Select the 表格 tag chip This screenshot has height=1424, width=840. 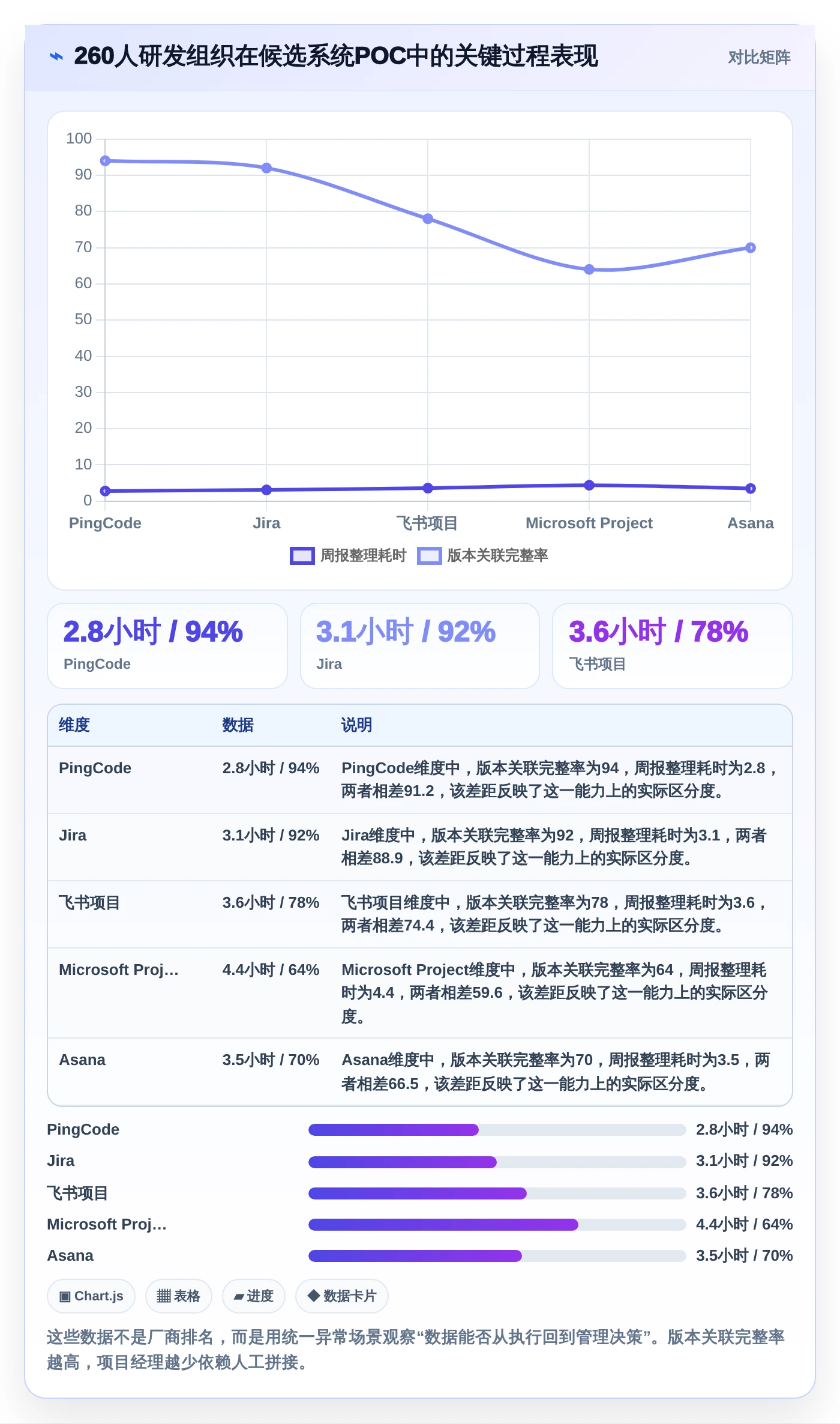pyautogui.click(x=178, y=1296)
